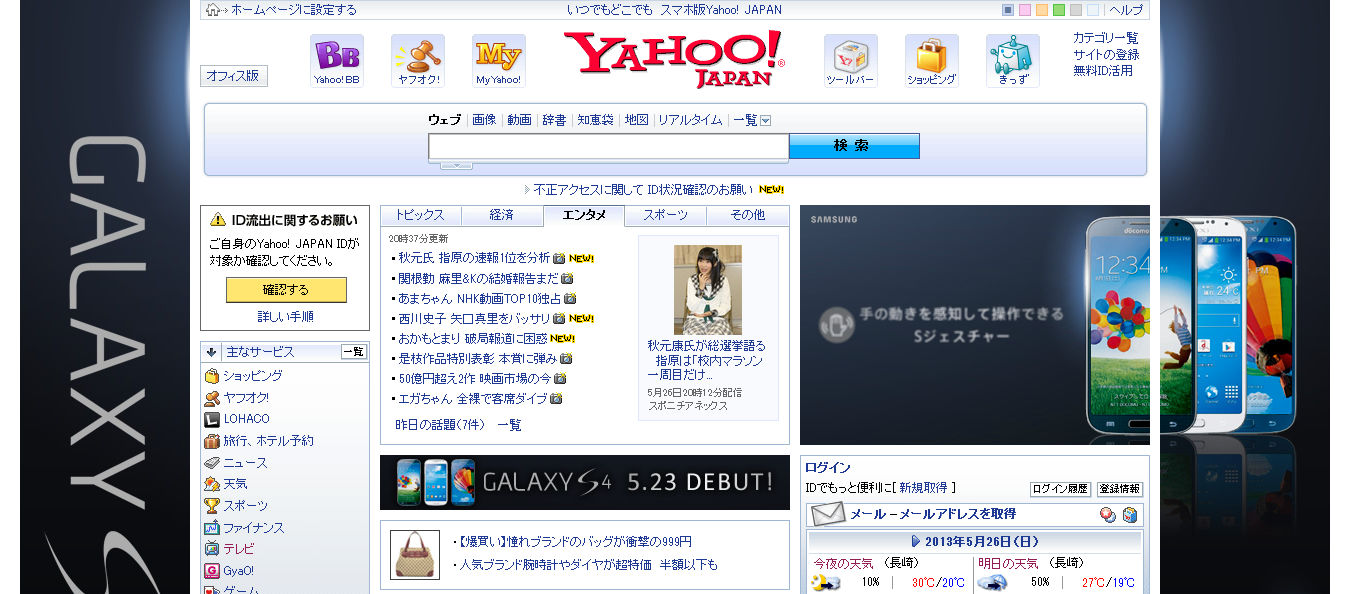
Task: Click the sidebar shopping bag icon
Action: 212,376
